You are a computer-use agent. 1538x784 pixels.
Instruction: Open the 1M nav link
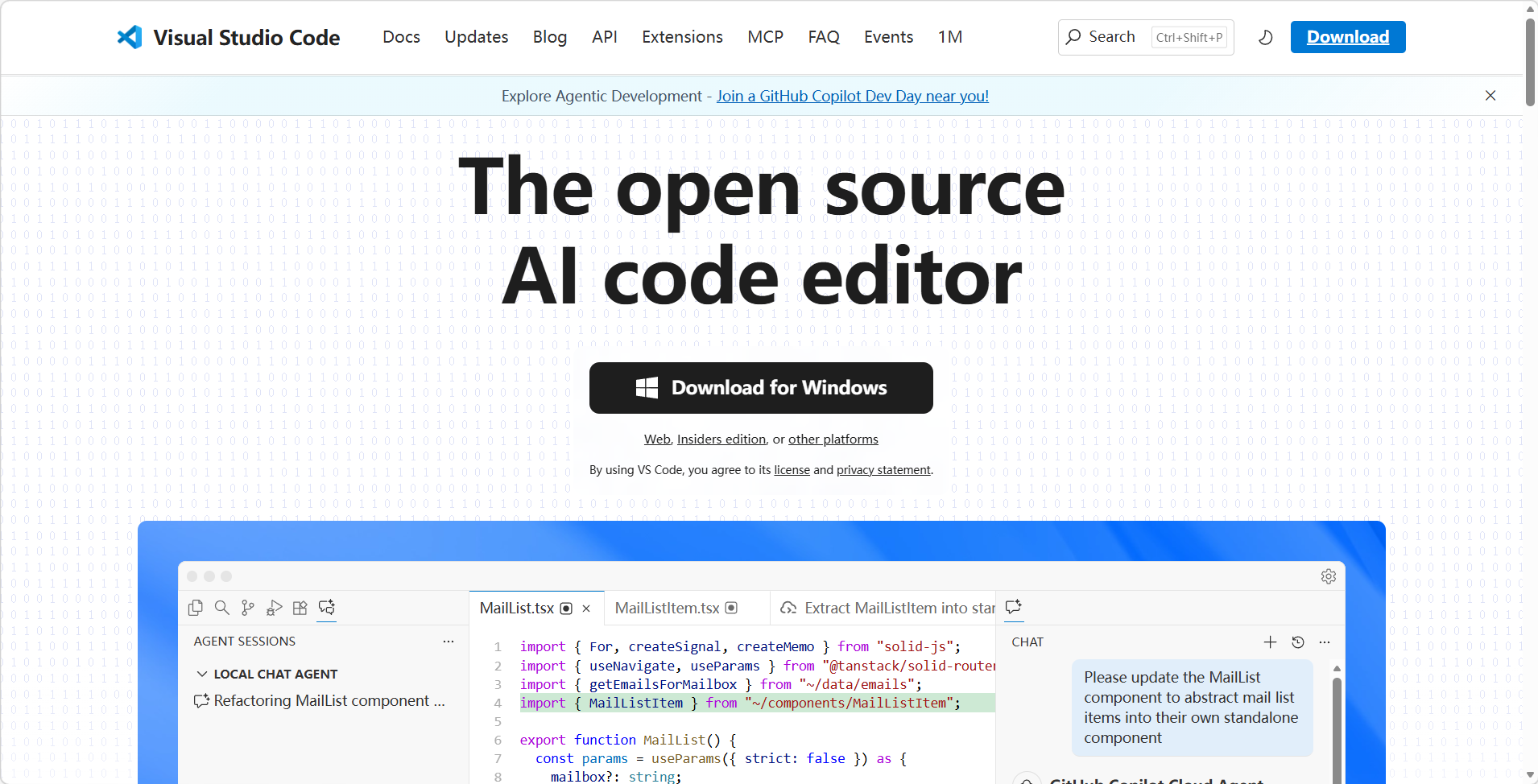point(950,37)
